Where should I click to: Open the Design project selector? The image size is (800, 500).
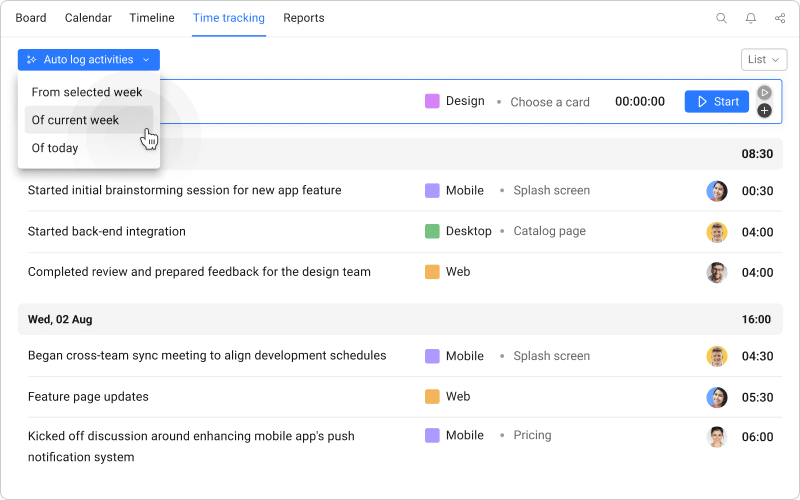click(455, 101)
